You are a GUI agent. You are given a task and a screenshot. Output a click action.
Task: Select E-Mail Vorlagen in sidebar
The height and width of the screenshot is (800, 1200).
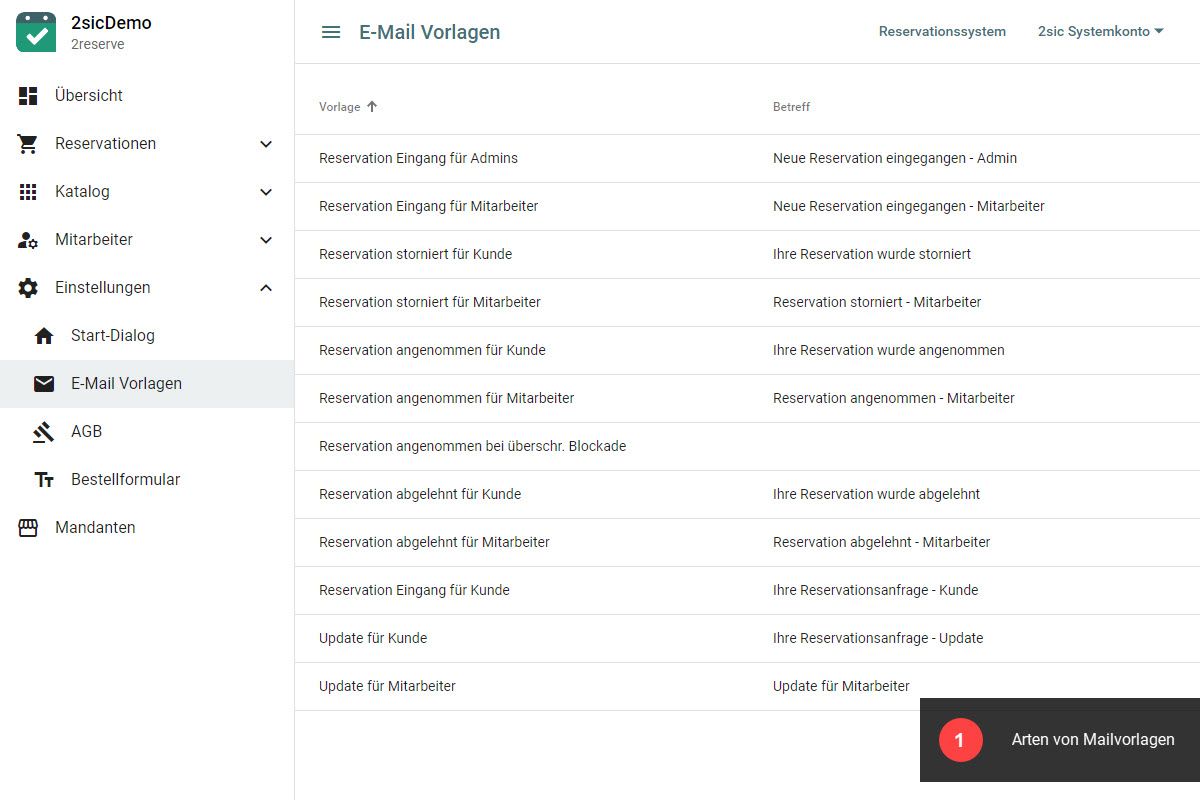(126, 384)
